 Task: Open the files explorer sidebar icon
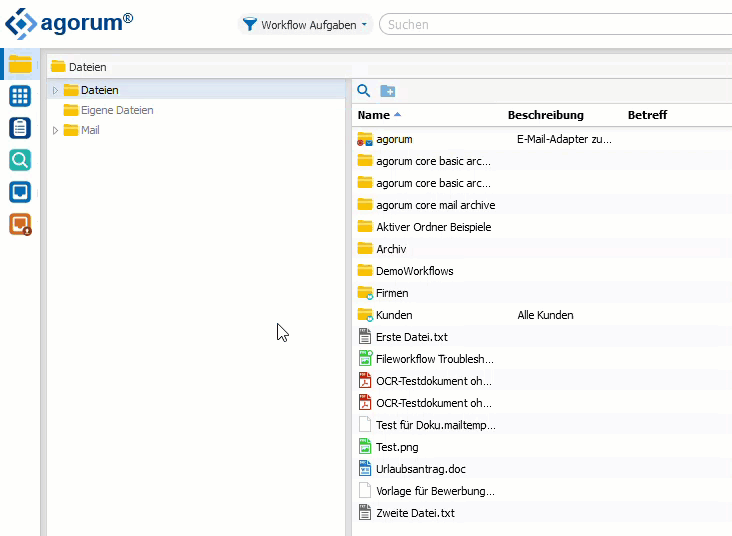tap(20, 64)
